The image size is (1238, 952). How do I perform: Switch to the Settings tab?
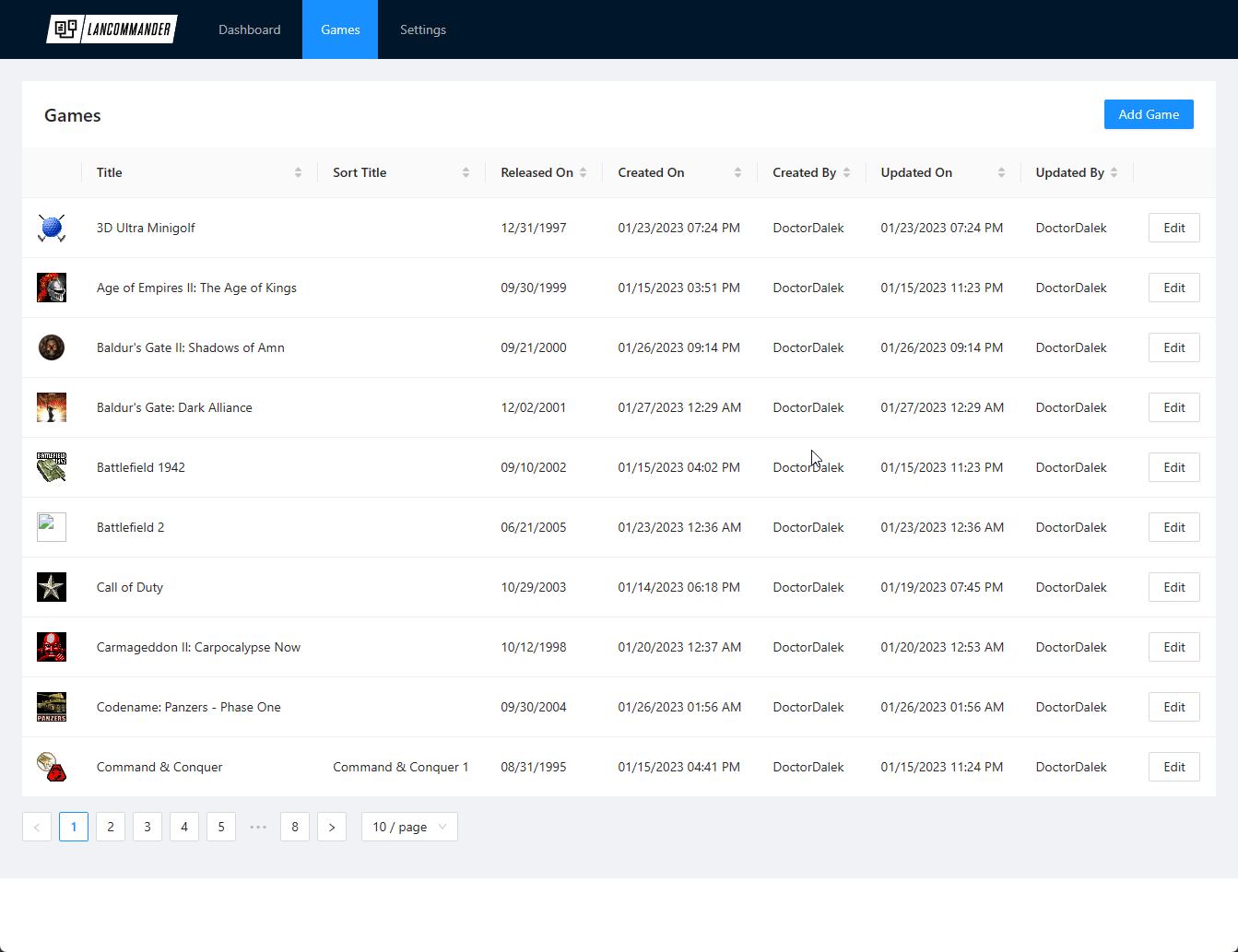pos(423,29)
